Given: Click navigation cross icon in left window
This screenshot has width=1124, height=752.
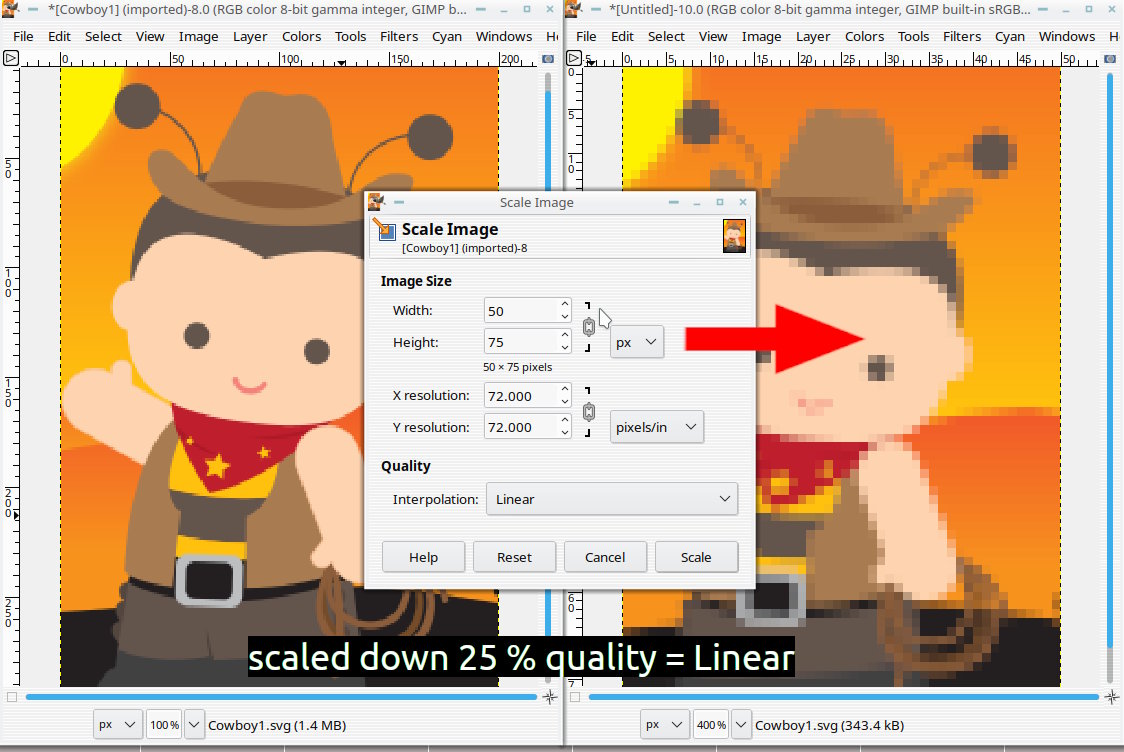Looking at the screenshot, I should tap(550, 697).
